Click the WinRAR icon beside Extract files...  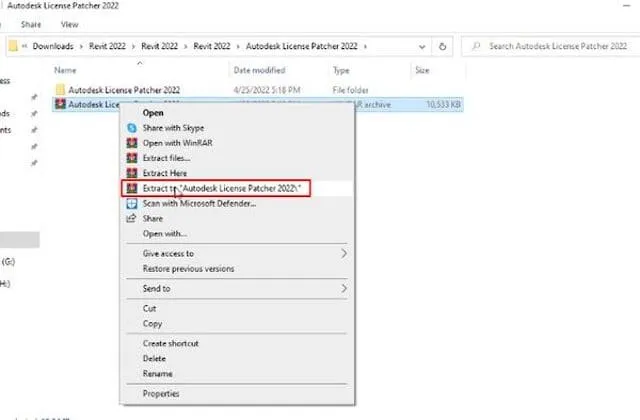[x=132, y=158]
